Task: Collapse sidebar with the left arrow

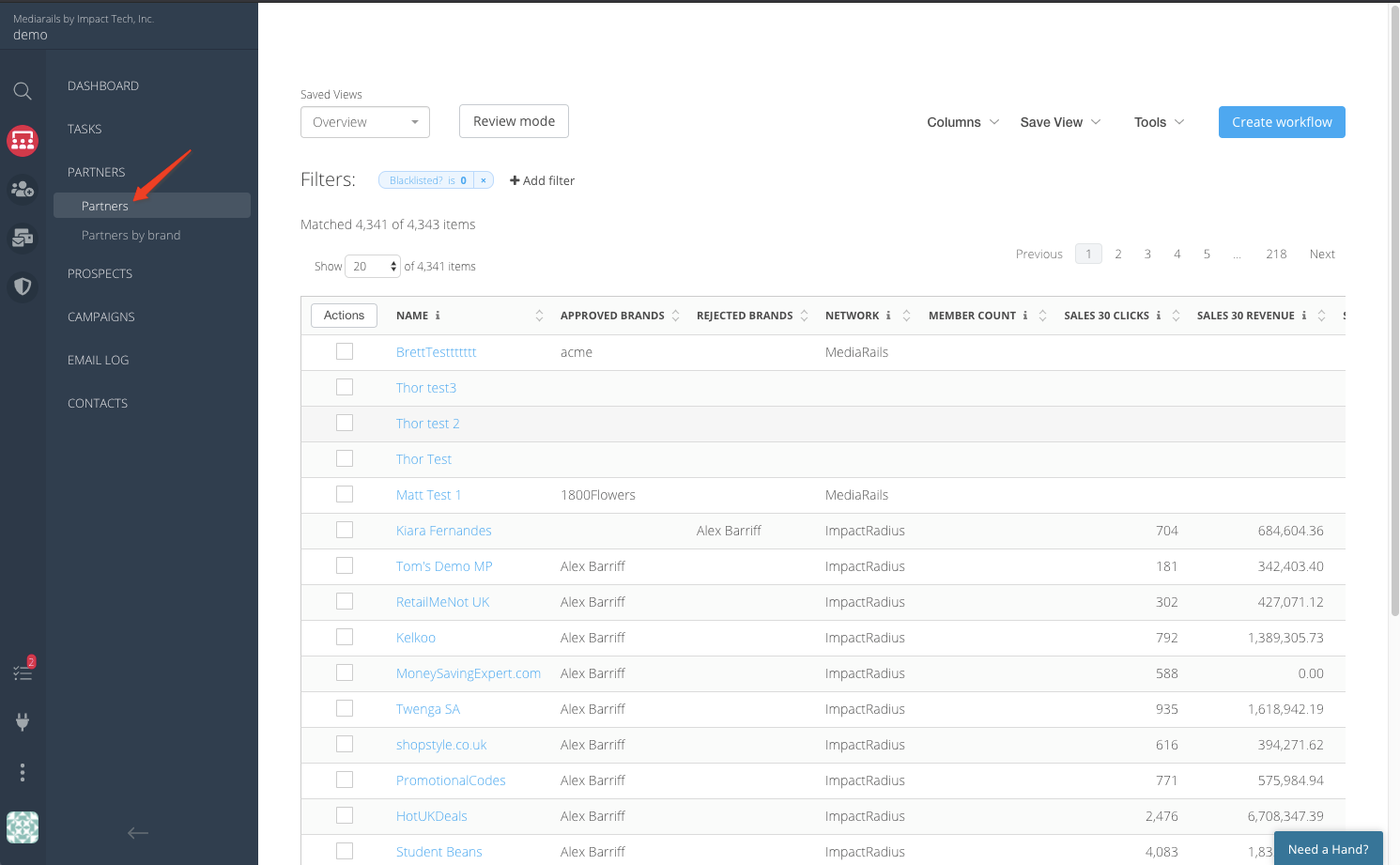Action: point(138,832)
